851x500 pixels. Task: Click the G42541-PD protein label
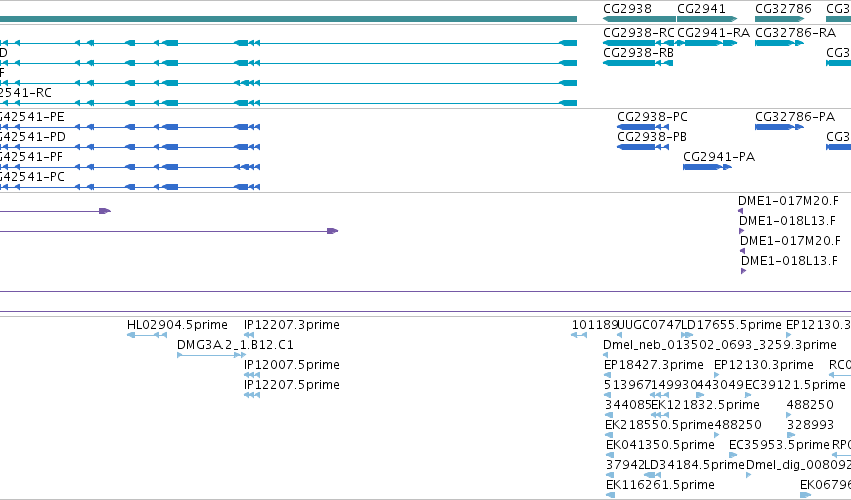coord(33,137)
